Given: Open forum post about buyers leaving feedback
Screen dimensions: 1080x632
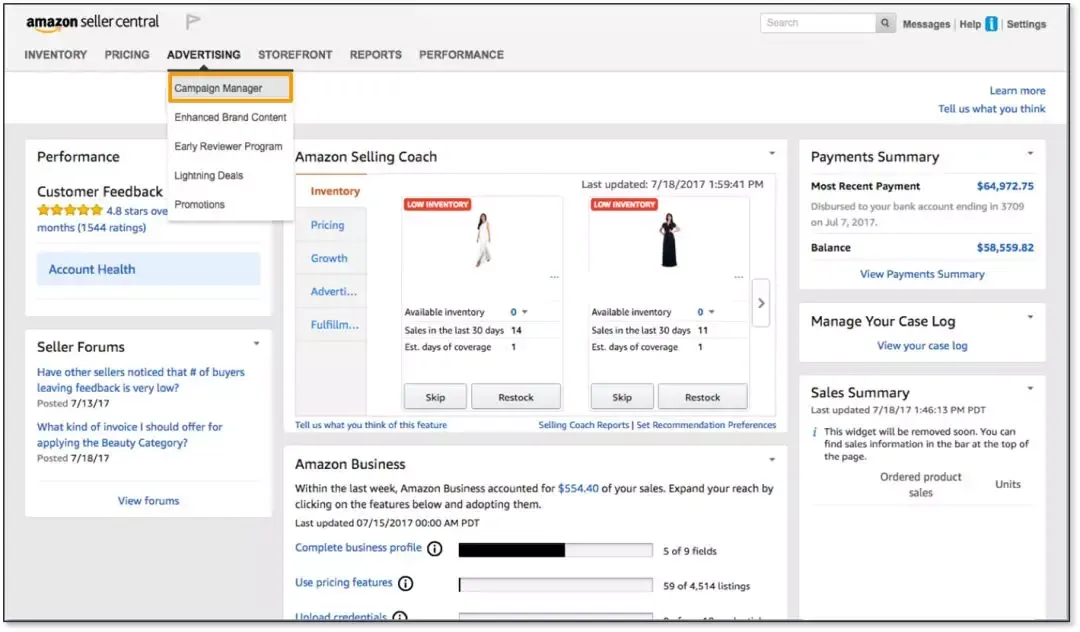Looking at the screenshot, I should tap(141, 380).
